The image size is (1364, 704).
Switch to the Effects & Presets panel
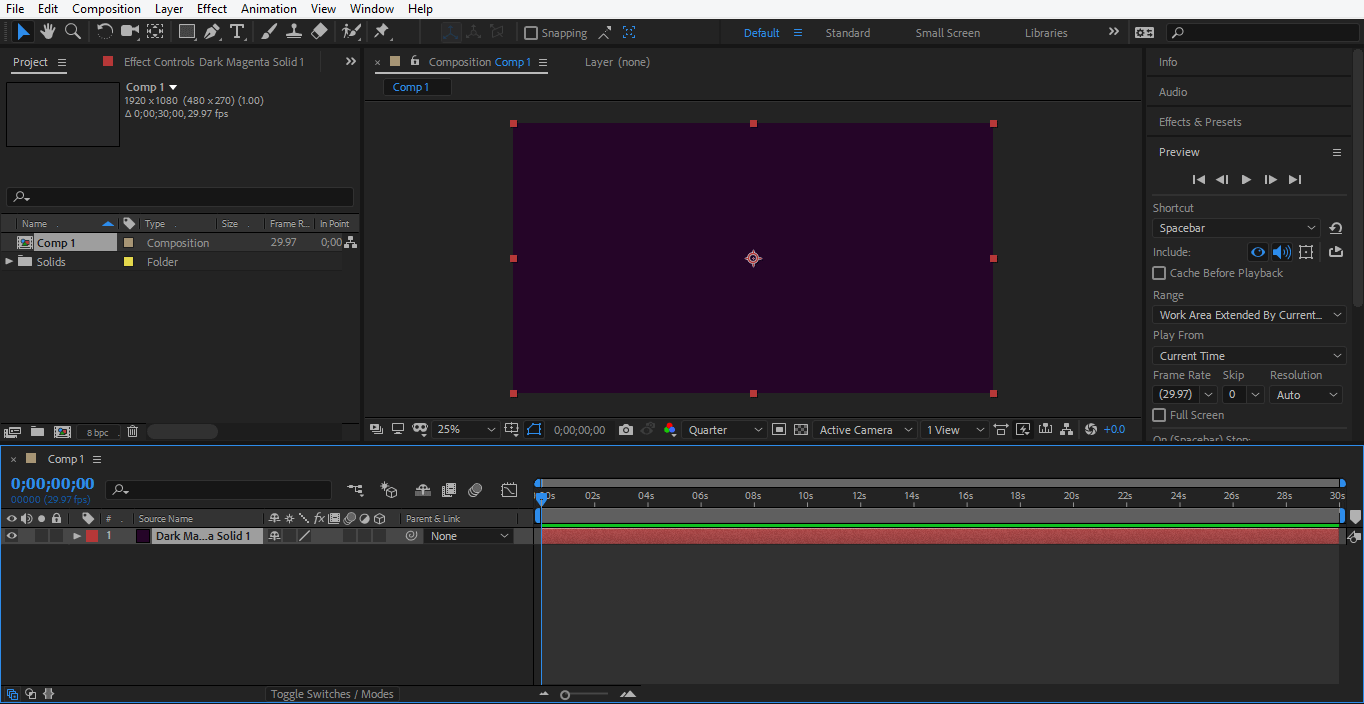tap(1200, 122)
